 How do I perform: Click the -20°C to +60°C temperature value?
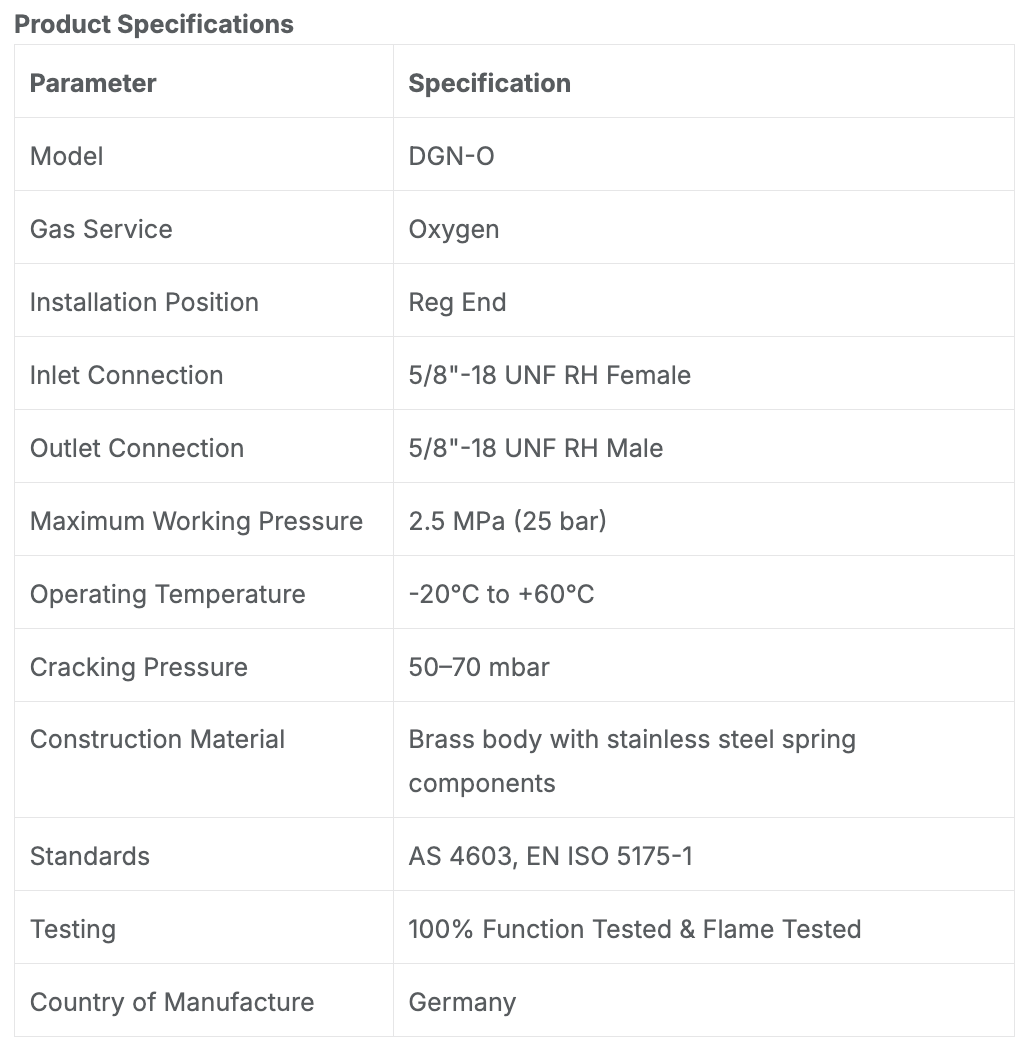pos(501,594)
